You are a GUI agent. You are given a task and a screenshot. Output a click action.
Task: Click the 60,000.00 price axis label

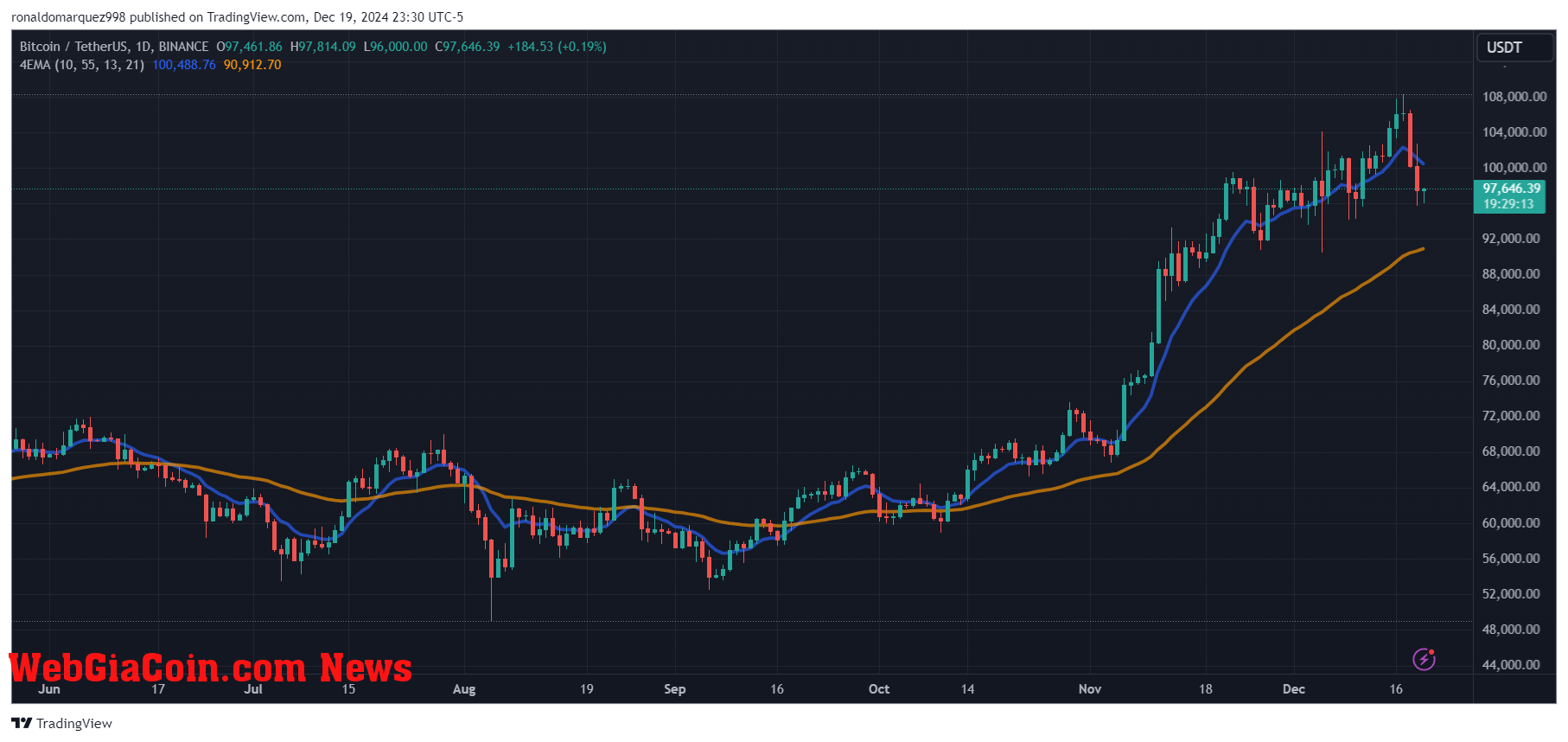[x=1511, y=523]
